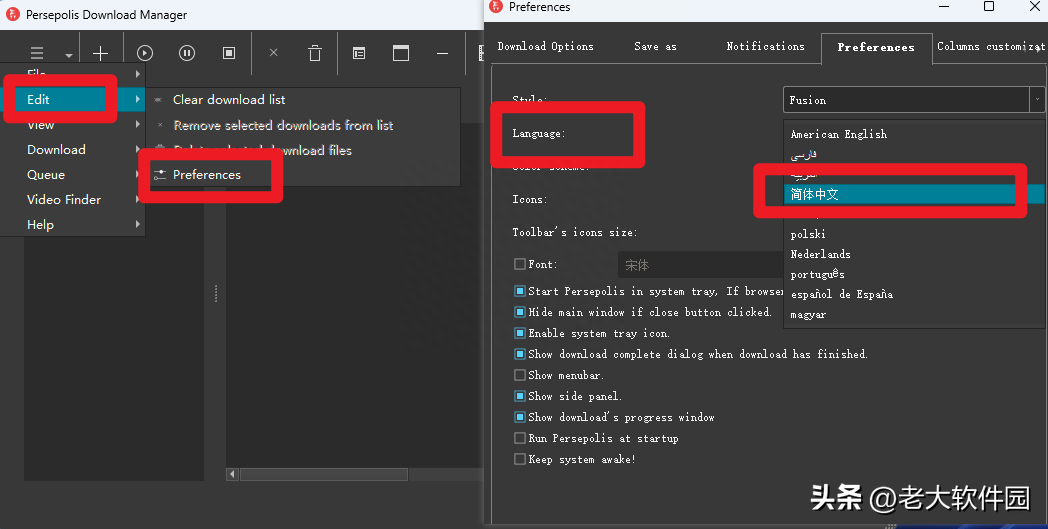Screen dimensions: 1048x529
Task: Click the download properties icon
Action: [x=359, y=53]
